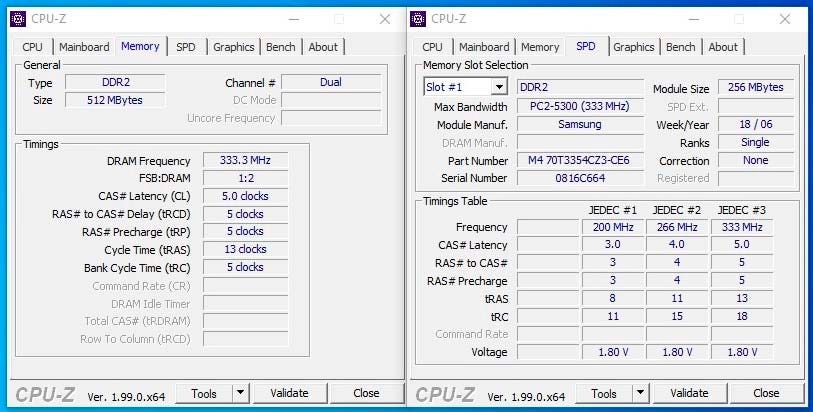
Task: Open the Bench tab in the right window
Action: point(680,47)
